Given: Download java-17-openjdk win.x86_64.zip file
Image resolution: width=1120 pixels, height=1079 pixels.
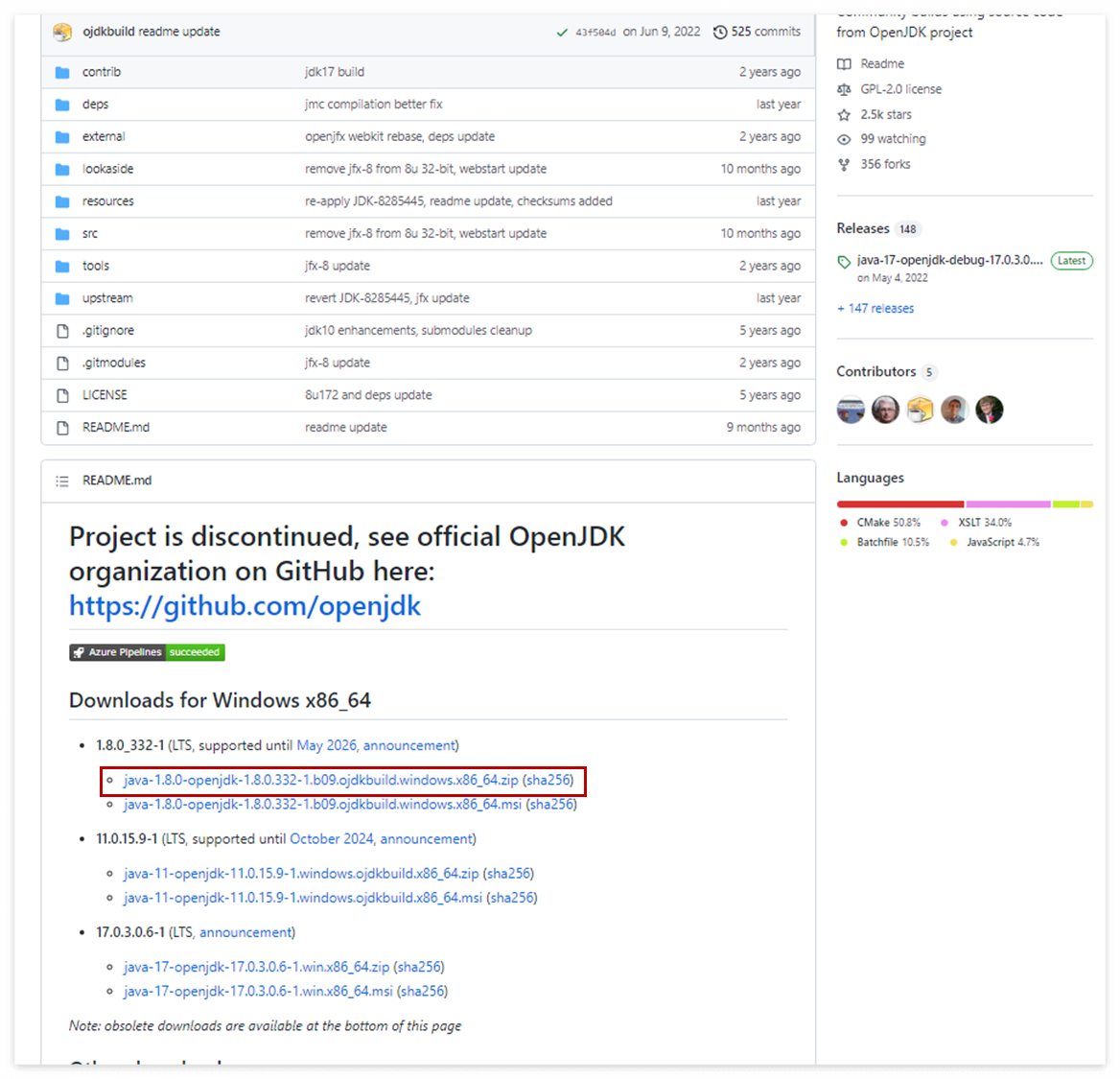Looking at the screenshot, I should tap(256, 968).
